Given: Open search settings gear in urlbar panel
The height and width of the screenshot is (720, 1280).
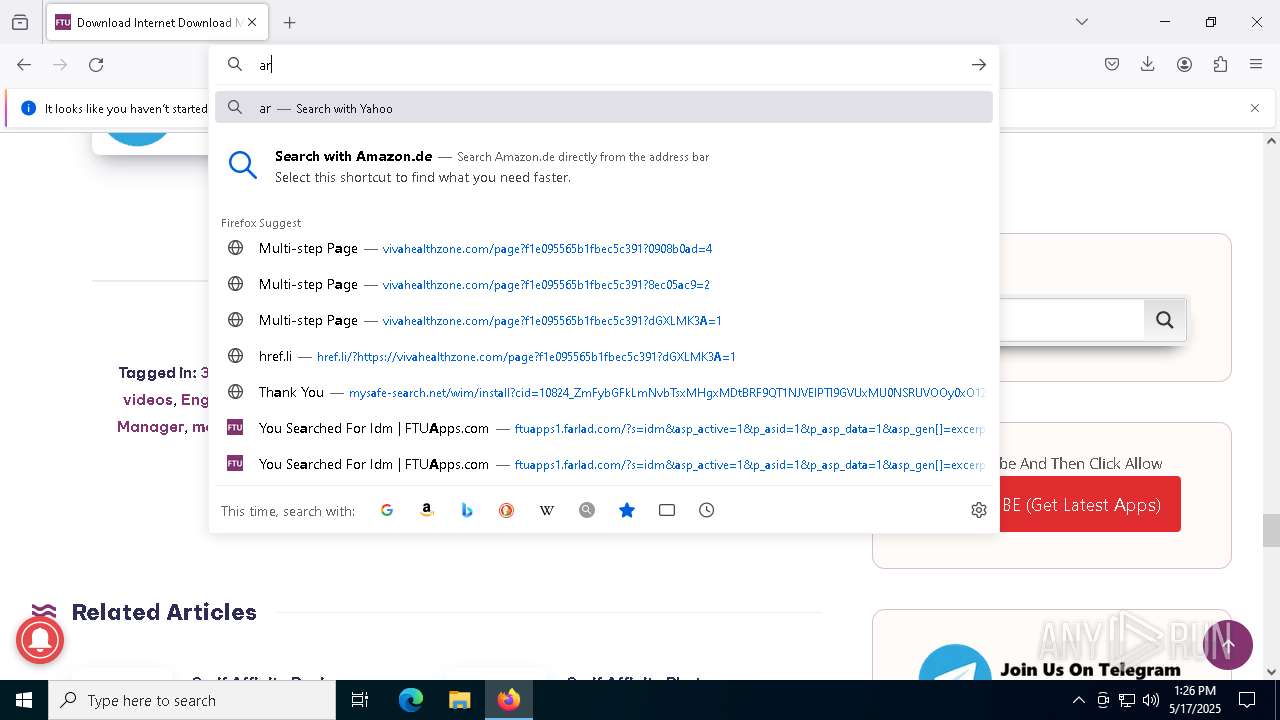Looking at the screenshot, I should [x=979, y=510].
